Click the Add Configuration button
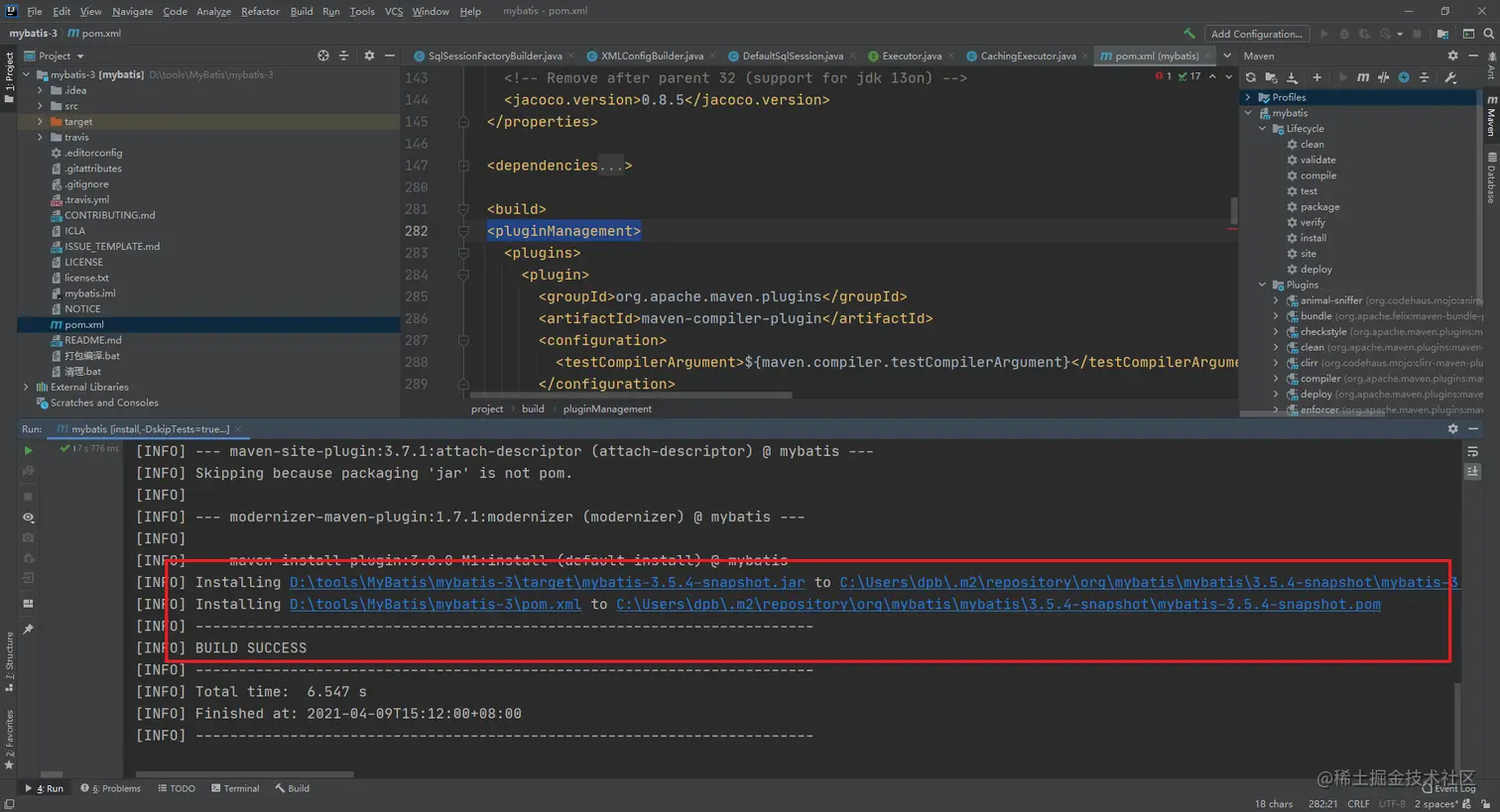The image size is (1500, 812). (1257, 34)
